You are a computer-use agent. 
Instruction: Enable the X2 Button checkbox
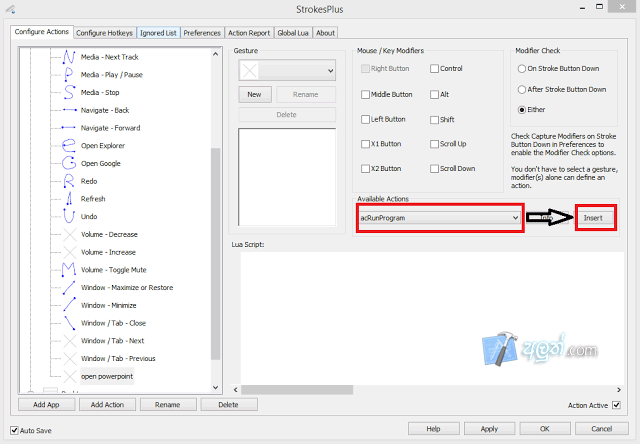pyautogui.click(x=365, y=169)
